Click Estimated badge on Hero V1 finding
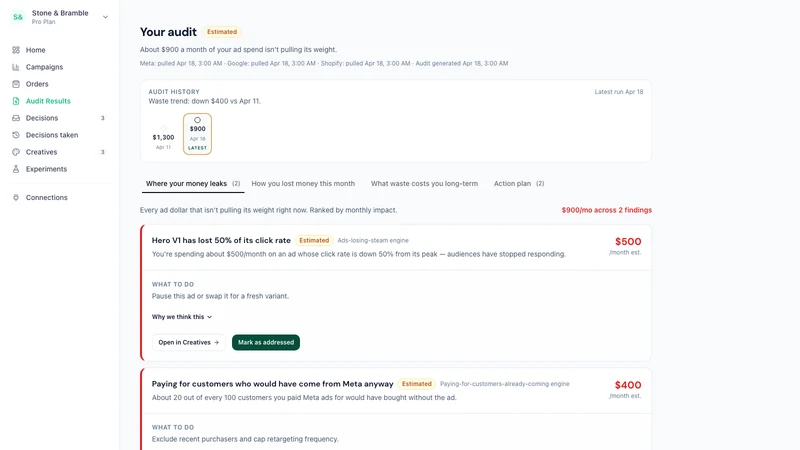This screenshot has height=450, width=800. point(314,240)
